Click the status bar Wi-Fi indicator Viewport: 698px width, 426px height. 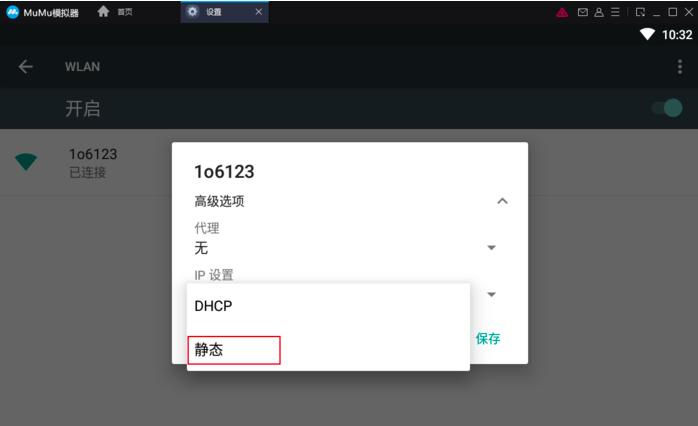[647, 34]
